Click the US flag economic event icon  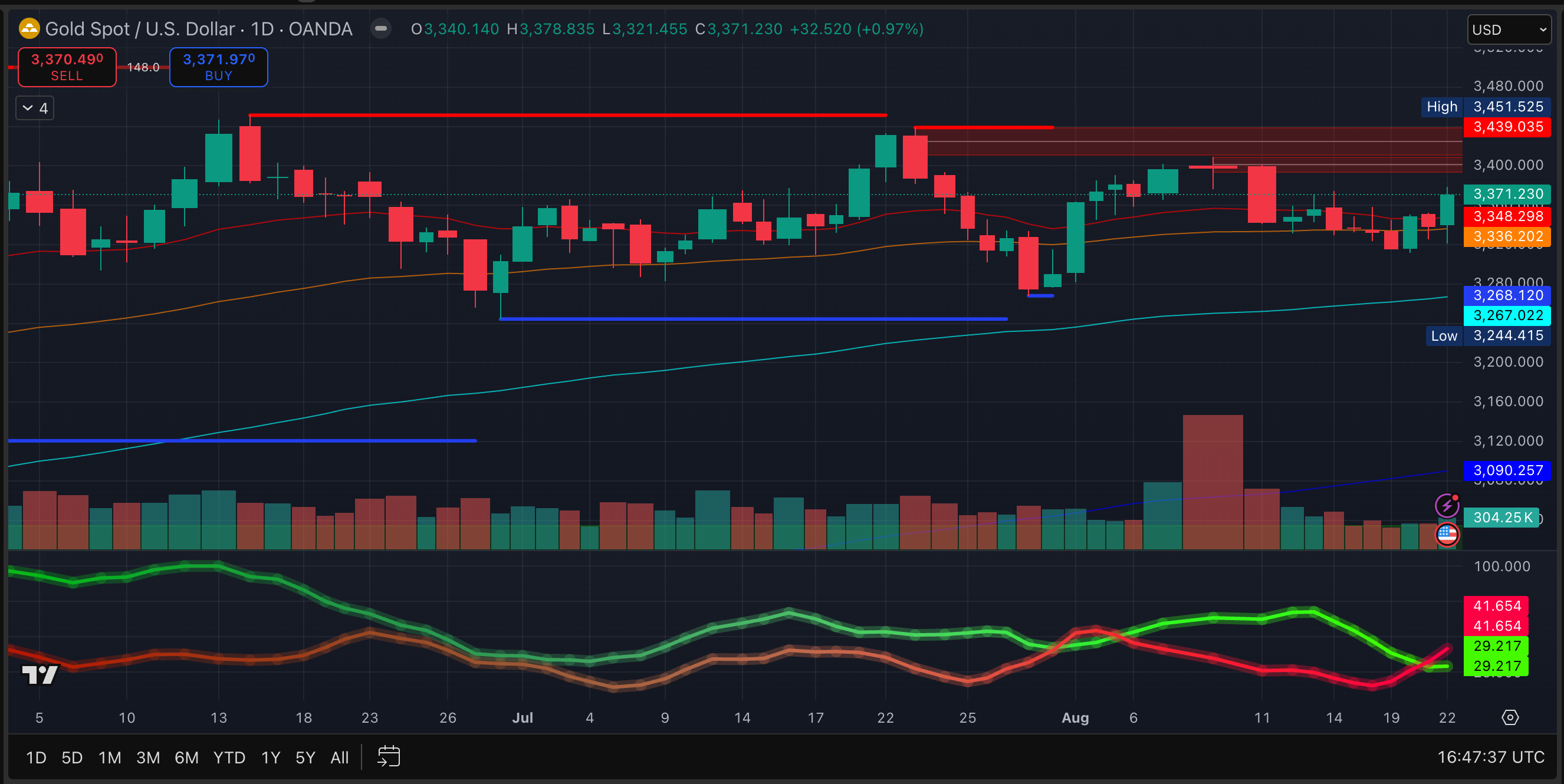pyautogui.click(x=1446, y=534)
